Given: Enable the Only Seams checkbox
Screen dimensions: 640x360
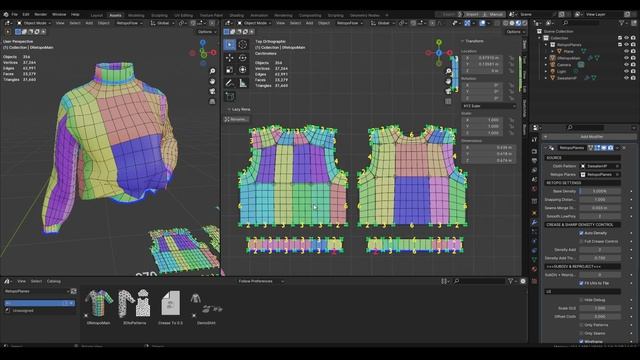Looking at the screenshot, I should click(581, 333).
